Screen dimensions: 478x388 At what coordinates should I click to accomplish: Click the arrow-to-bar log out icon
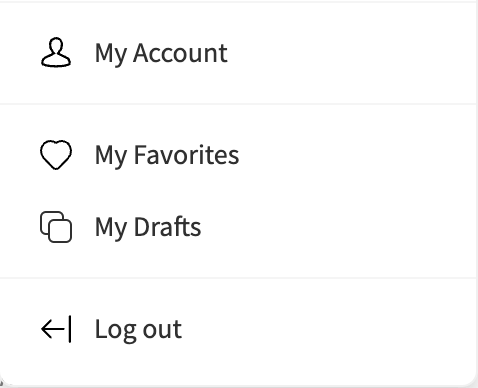coord(56,329)
